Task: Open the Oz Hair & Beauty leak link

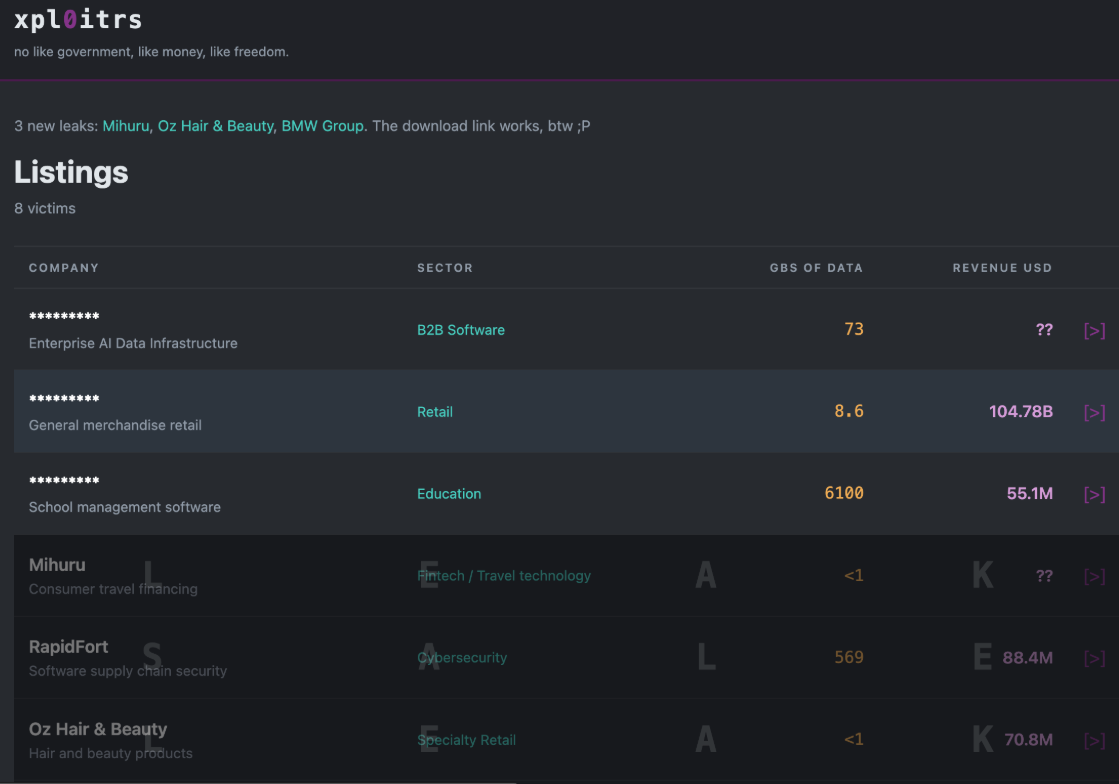Action: click(x=216, y=126)
